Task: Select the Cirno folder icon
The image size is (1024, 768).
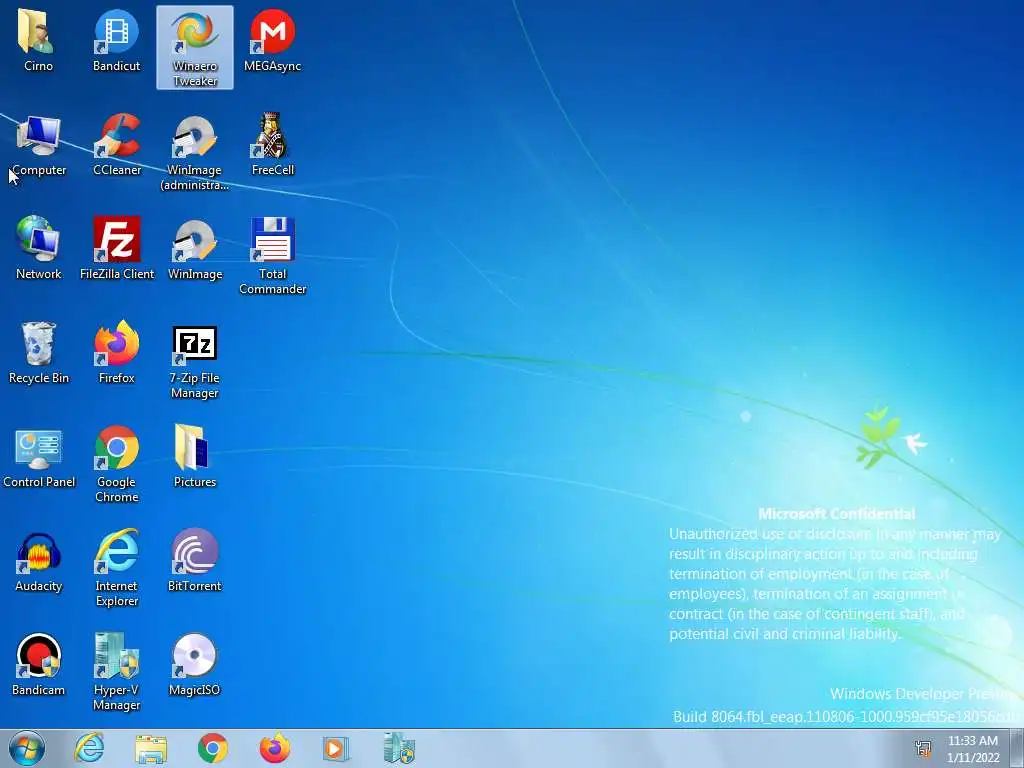Action: 38,40
